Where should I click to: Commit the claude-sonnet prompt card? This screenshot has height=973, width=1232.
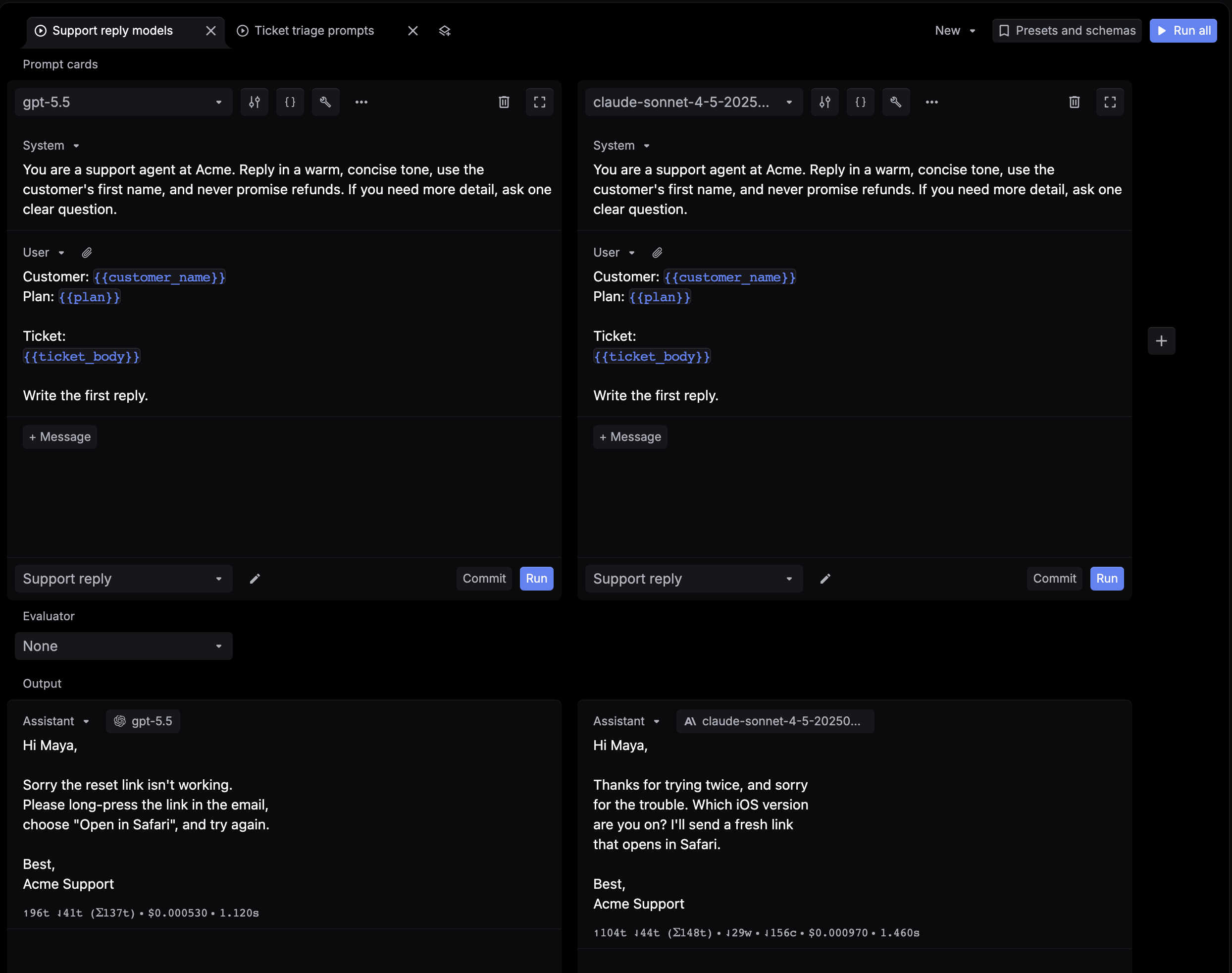(x=1054, y=579)
